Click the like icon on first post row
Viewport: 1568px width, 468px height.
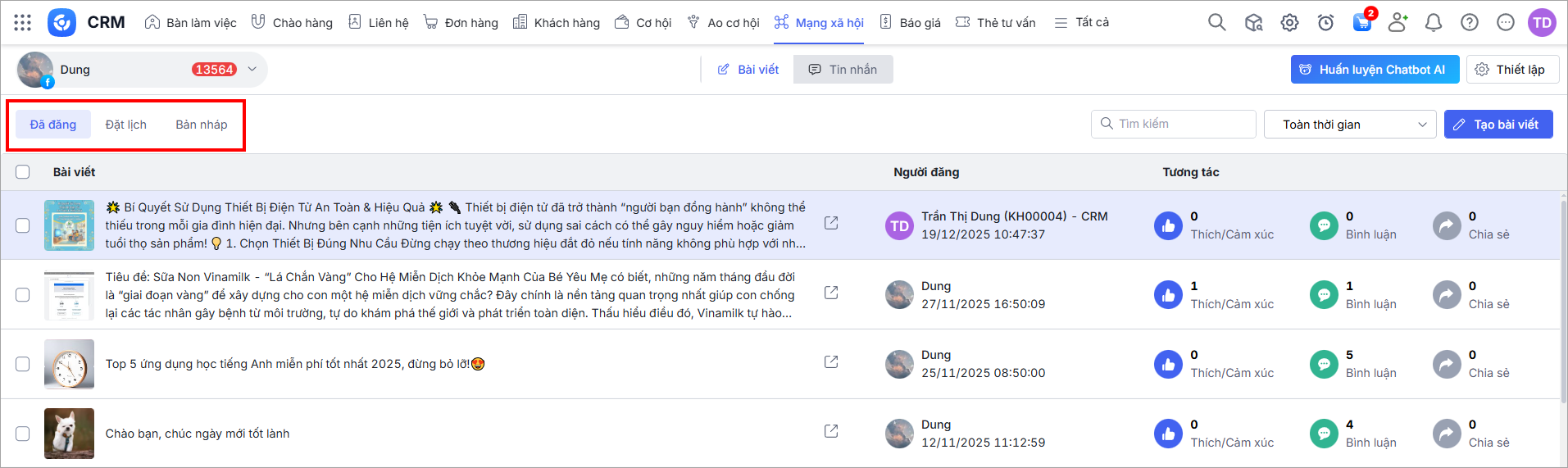(1167, 225)
